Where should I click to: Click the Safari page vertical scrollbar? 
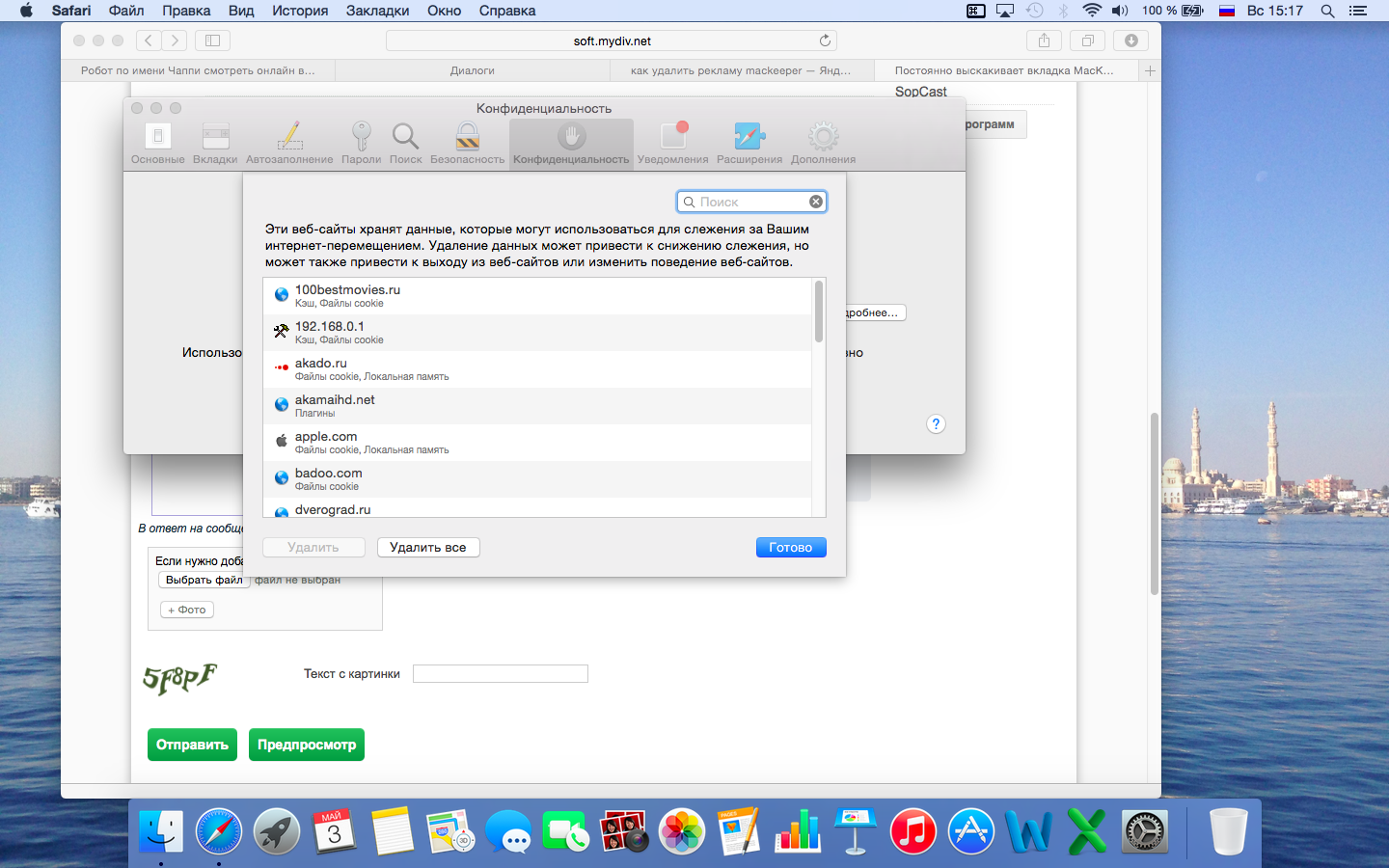(1154, 503)
